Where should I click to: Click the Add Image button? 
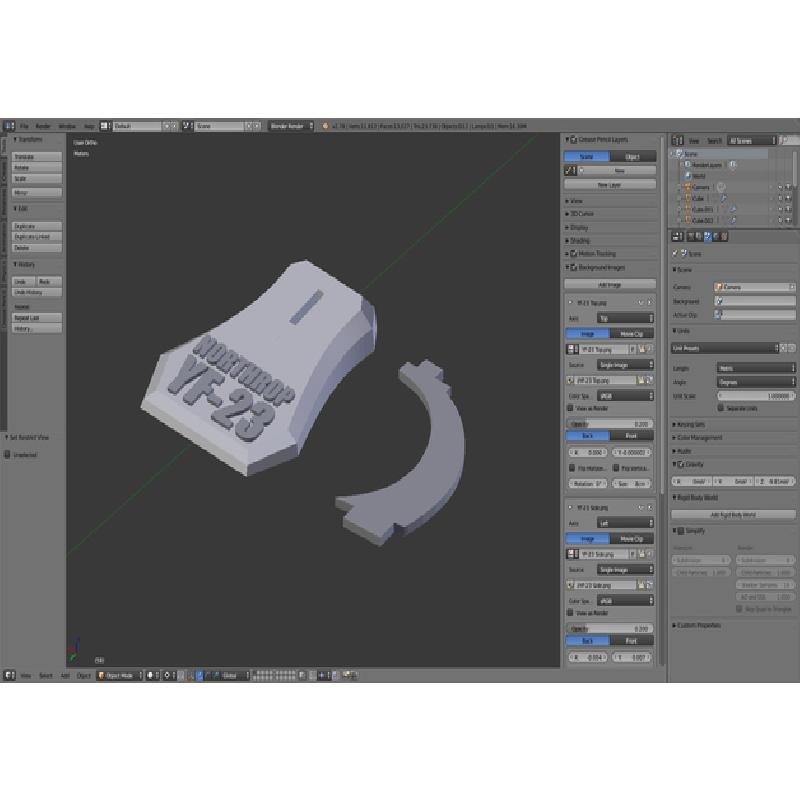[x=610, y=285]
